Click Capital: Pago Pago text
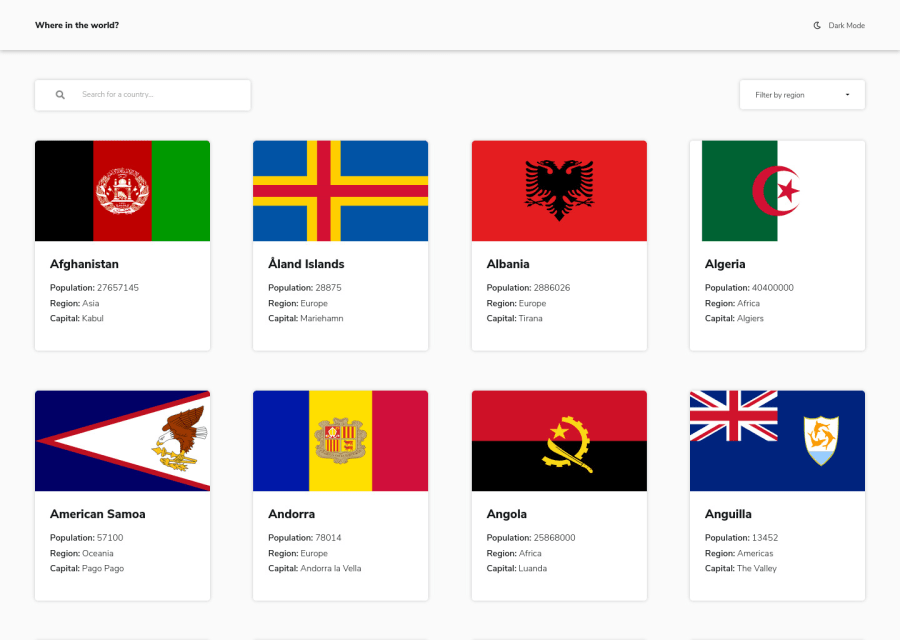This screenshot has height=640, width=900. pos(87,568)
